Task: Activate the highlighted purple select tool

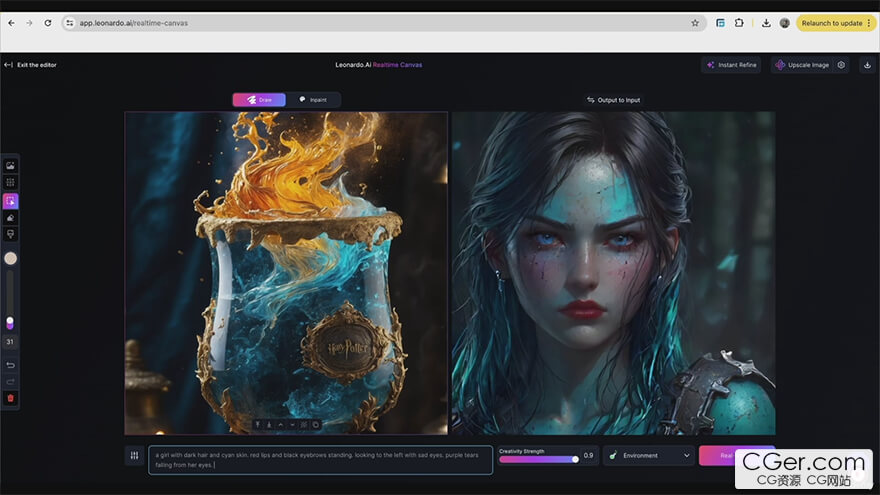Action: [x=10, y=200]
